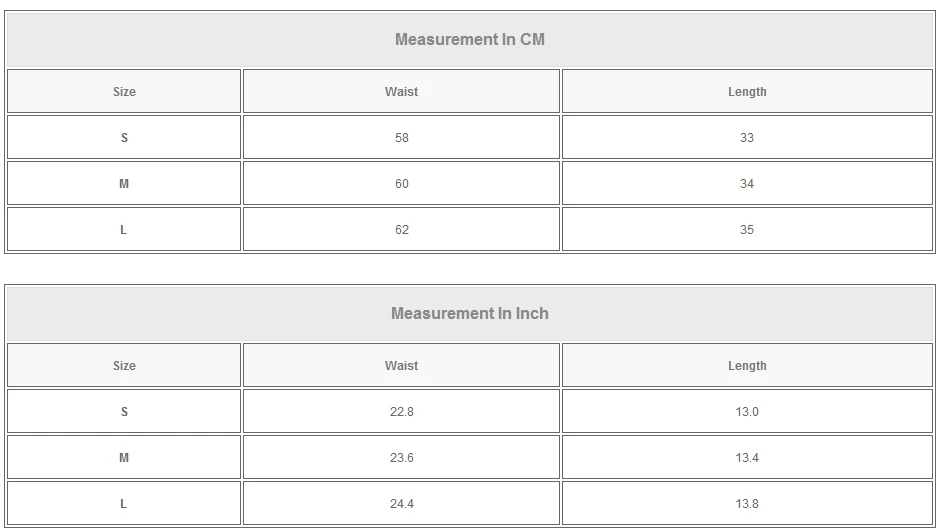This screenshot has height=531, width=938.
Task: Click the waist value 60 cell
Action: pos(401,184)
